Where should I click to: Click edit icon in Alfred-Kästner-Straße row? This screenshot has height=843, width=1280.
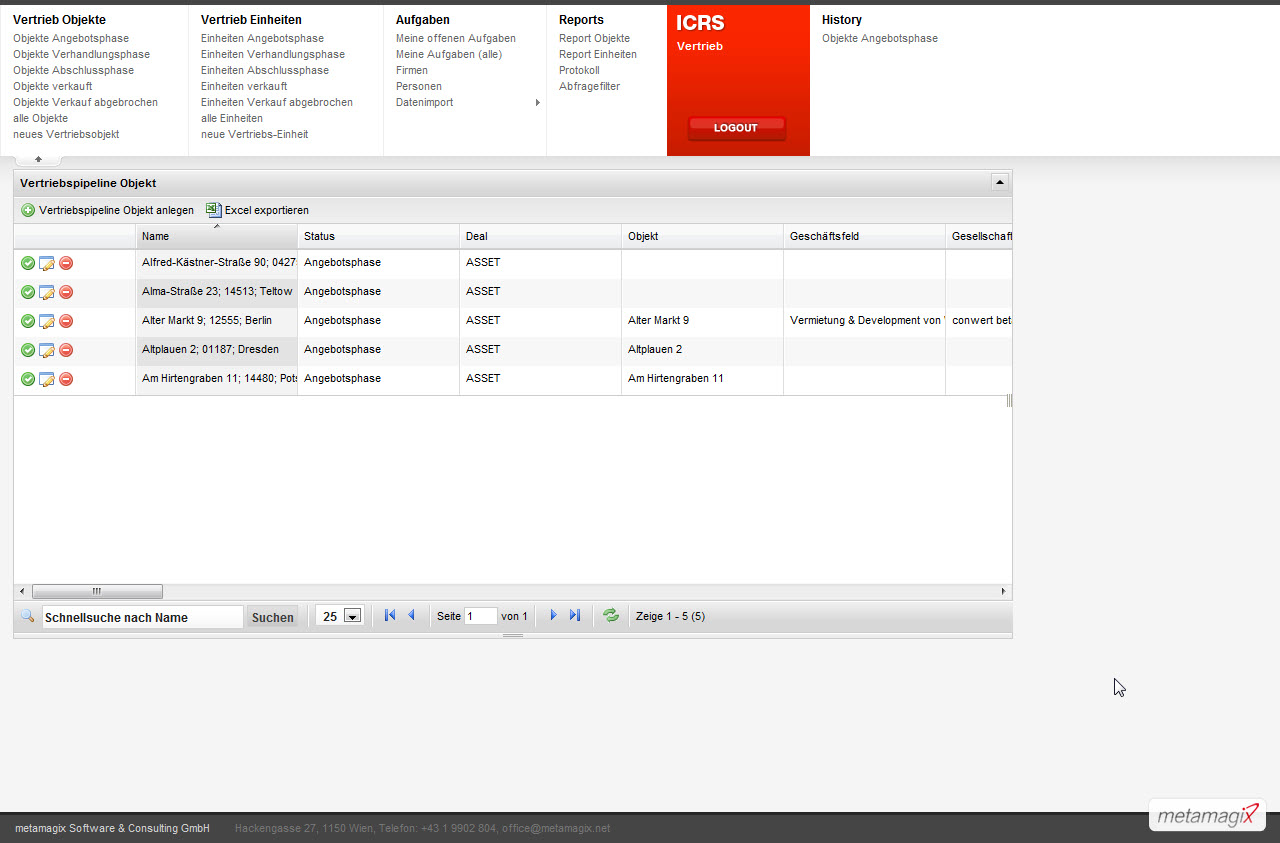pyautogui.click(x=47, y=263)
